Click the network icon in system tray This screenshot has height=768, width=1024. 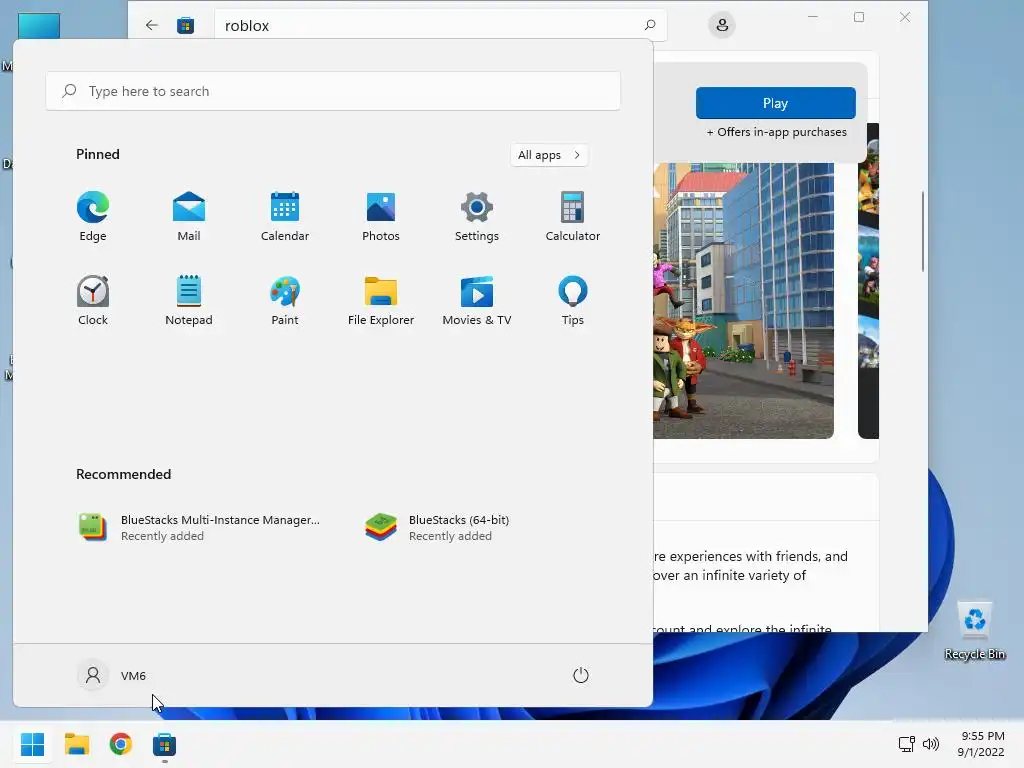906,744
